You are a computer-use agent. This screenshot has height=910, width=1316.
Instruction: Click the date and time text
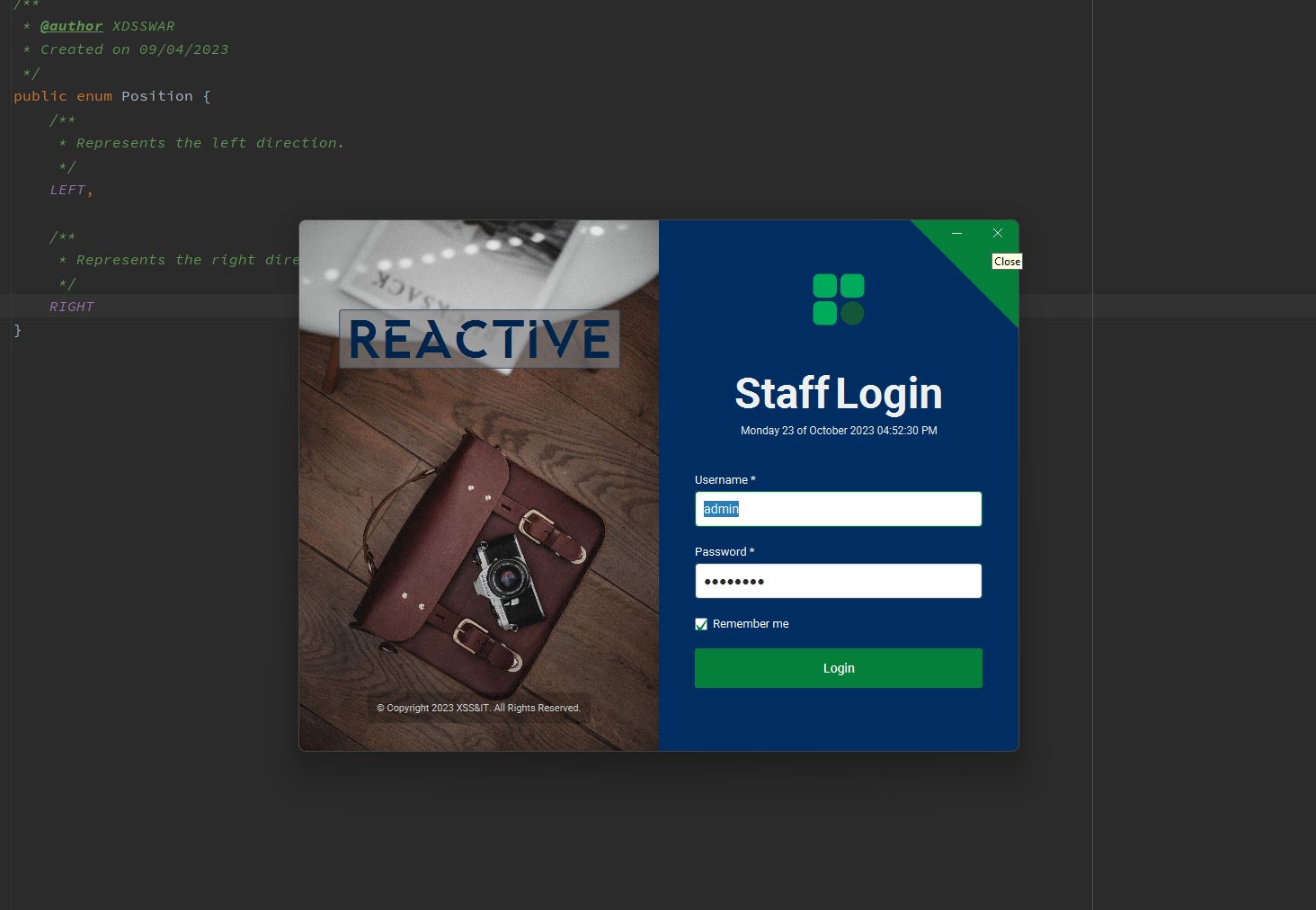(x=839, y=431)
